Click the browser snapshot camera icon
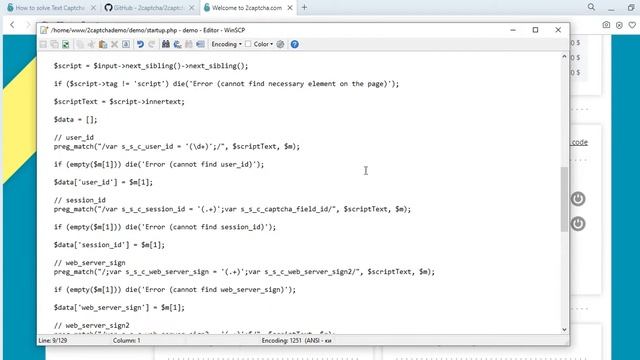 606,25
